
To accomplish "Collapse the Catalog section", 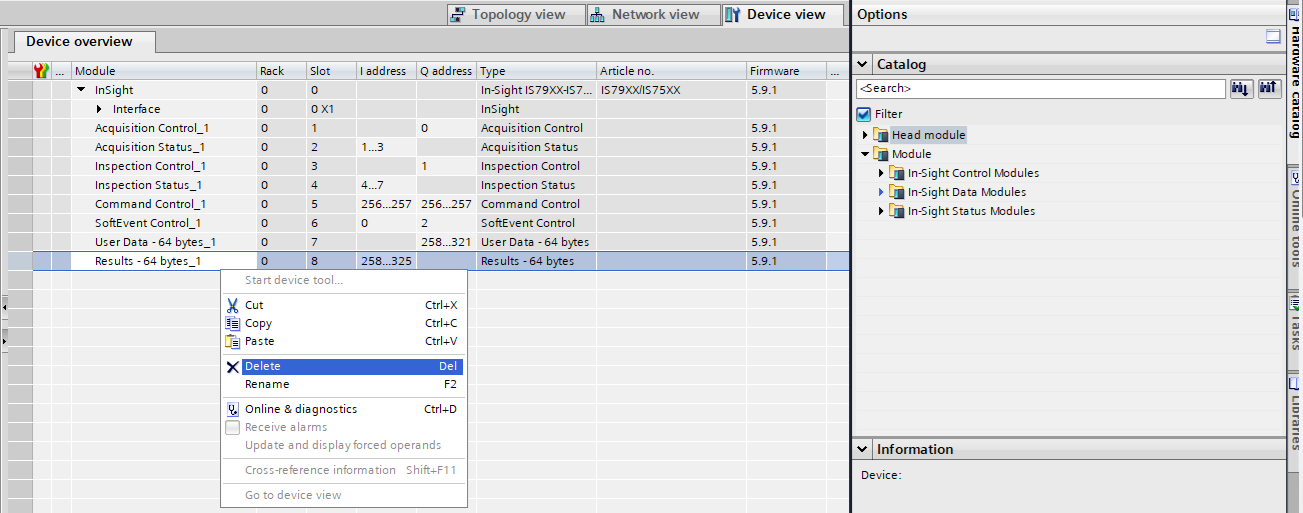I will pyautogui.click(x=864, y=64).
